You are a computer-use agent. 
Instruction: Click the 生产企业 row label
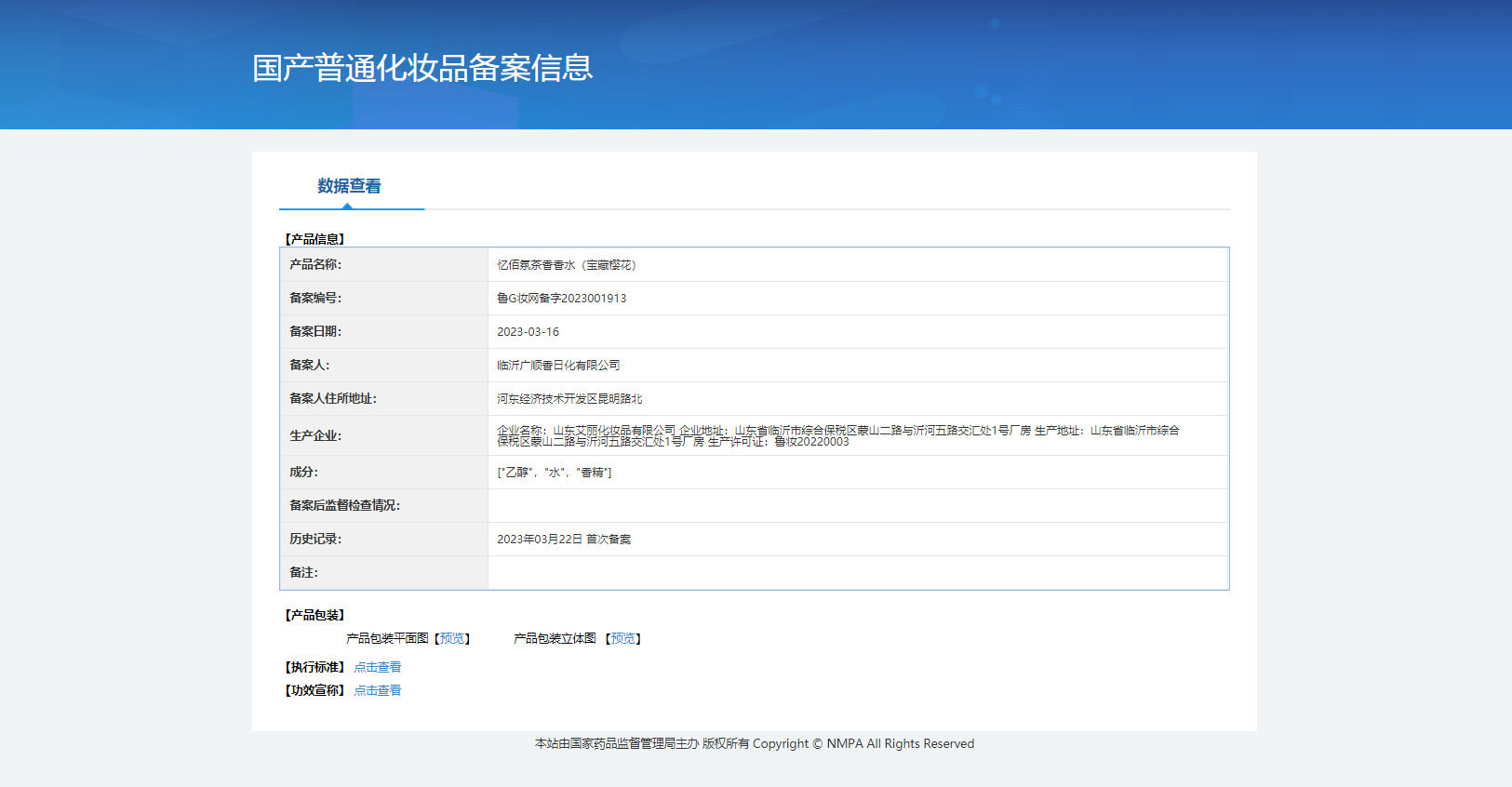pyautogui.click(x=315, y=435)
